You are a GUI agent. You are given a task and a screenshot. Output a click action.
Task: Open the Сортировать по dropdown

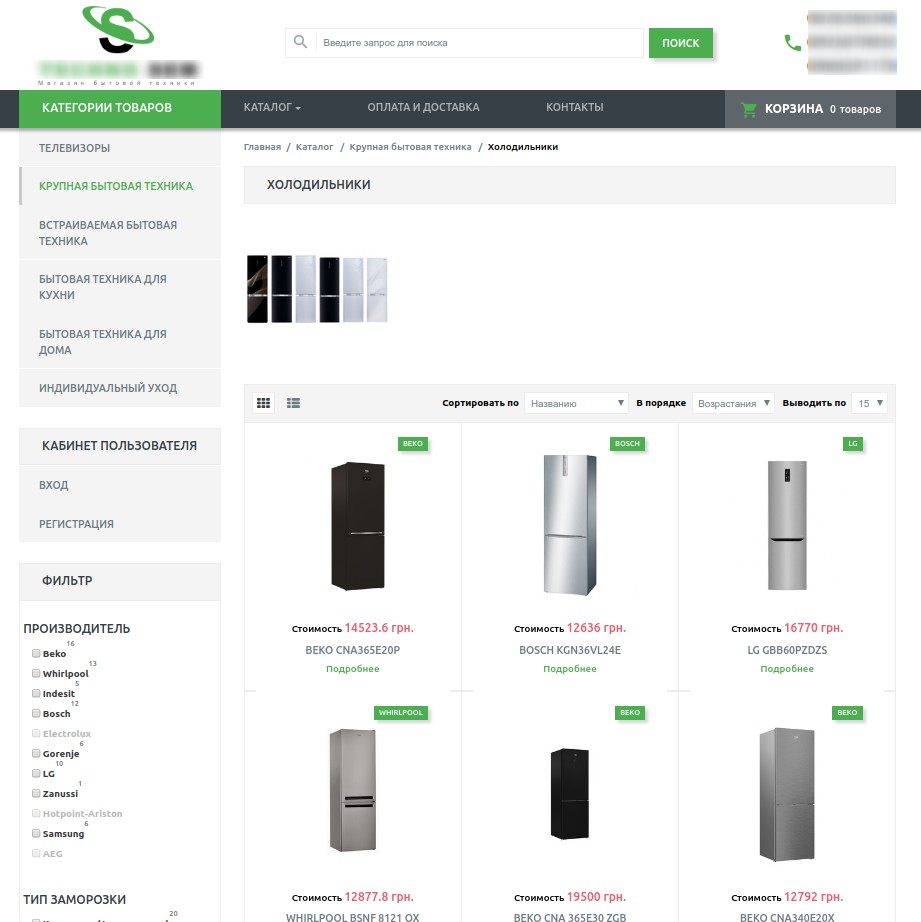coord(576,403)
